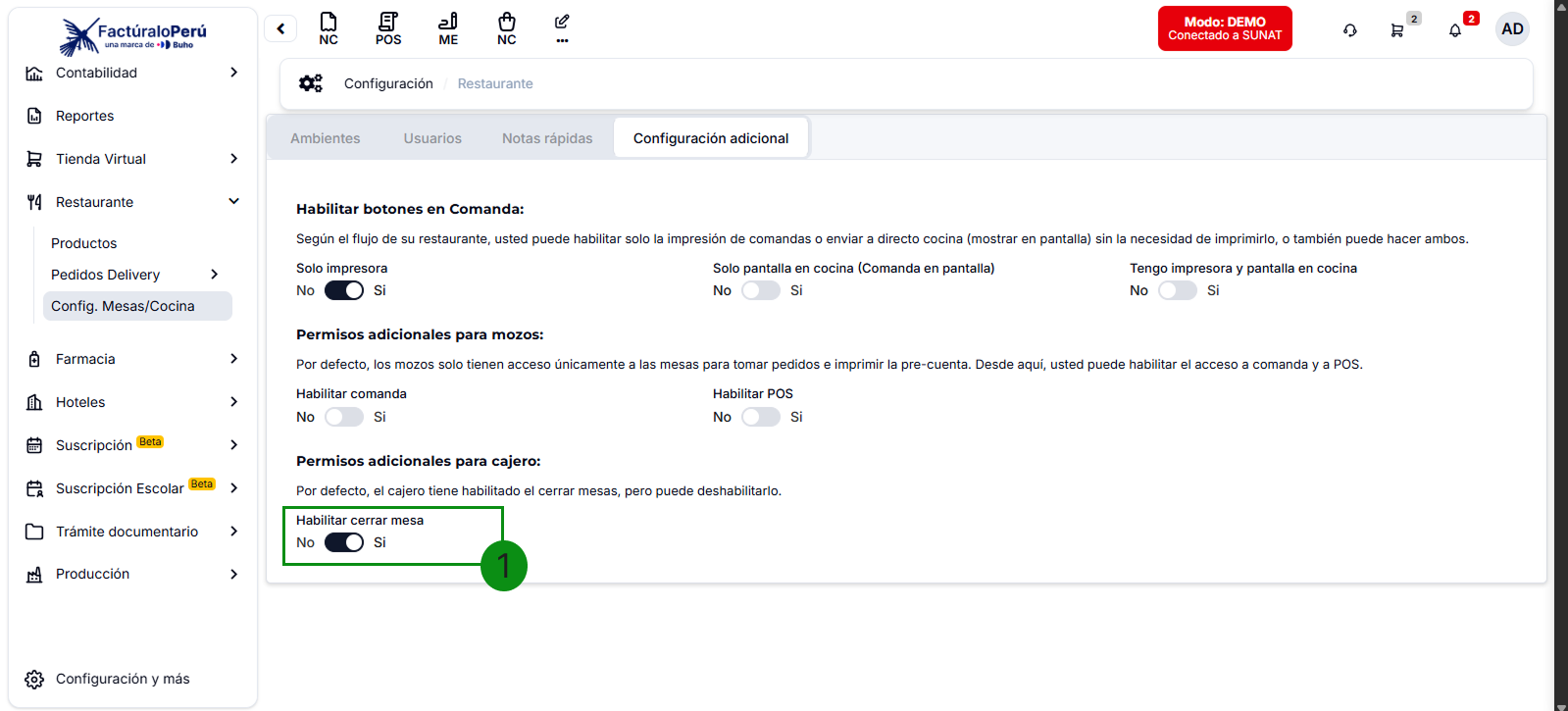
Task: Click the Restaurante breadcrumb link
Action: click(x=495, y=83)
